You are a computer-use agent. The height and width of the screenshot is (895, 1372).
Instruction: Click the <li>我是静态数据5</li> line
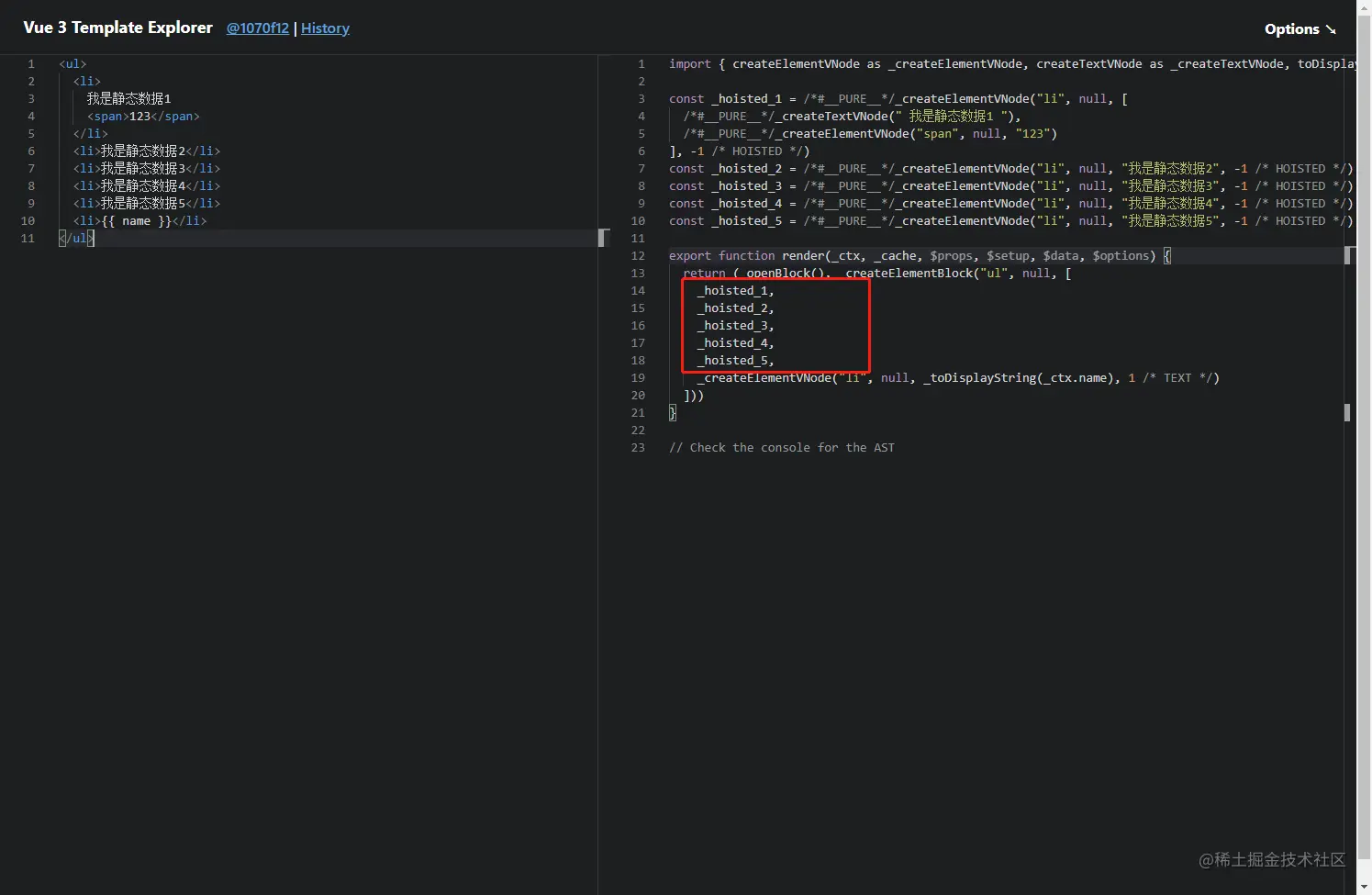pos(147,204)
